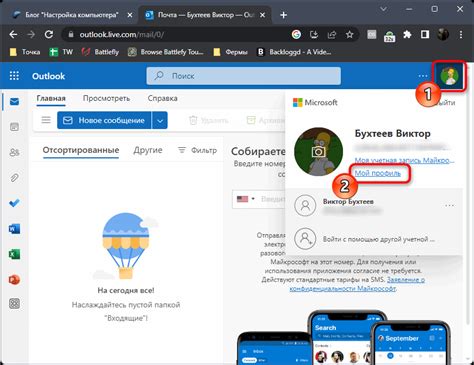Click the phone number input field
Screen dimensions: 474x365
(272, 199)
